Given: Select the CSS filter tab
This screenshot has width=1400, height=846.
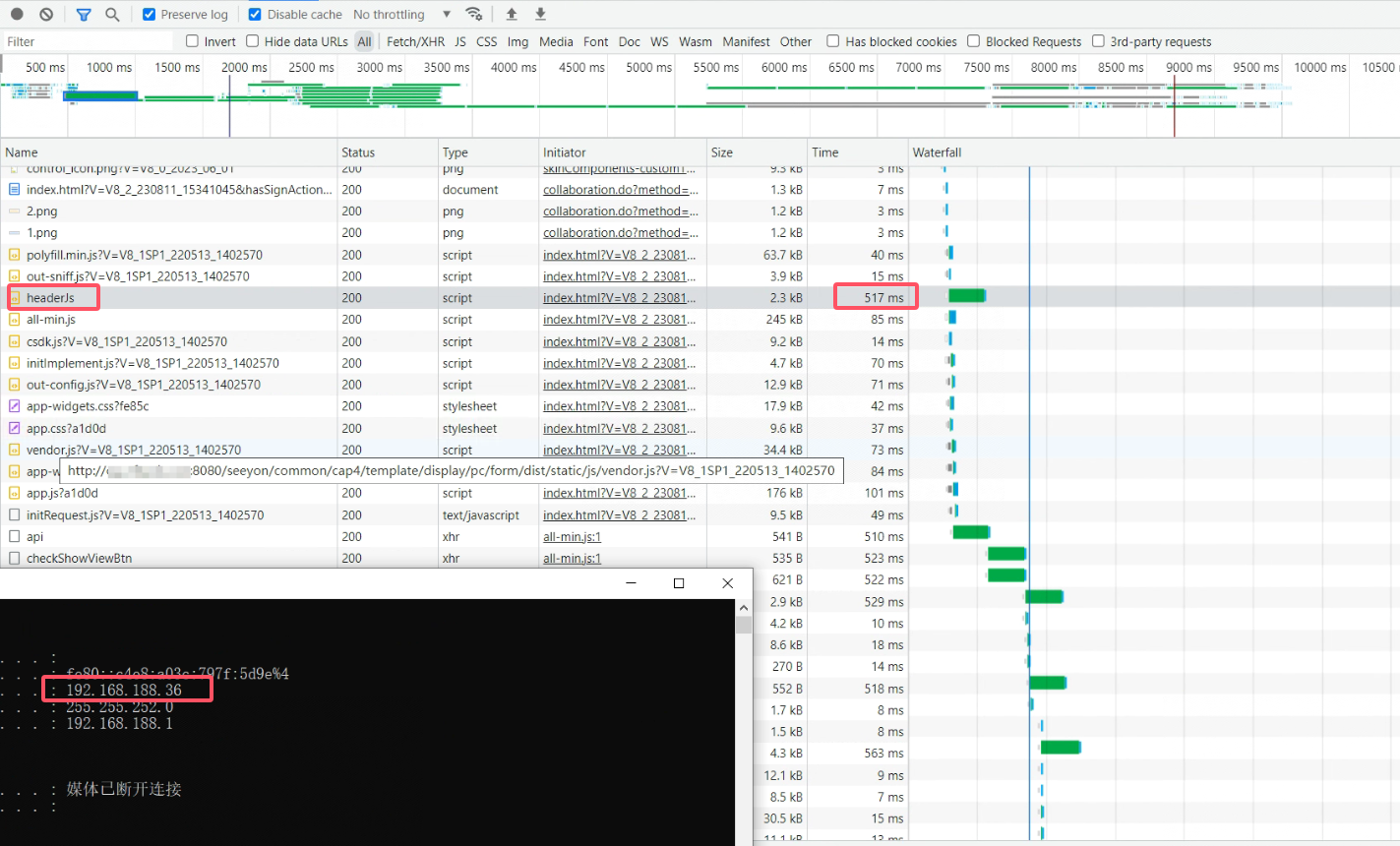Looking at the screenshot, I should (486, 41).
